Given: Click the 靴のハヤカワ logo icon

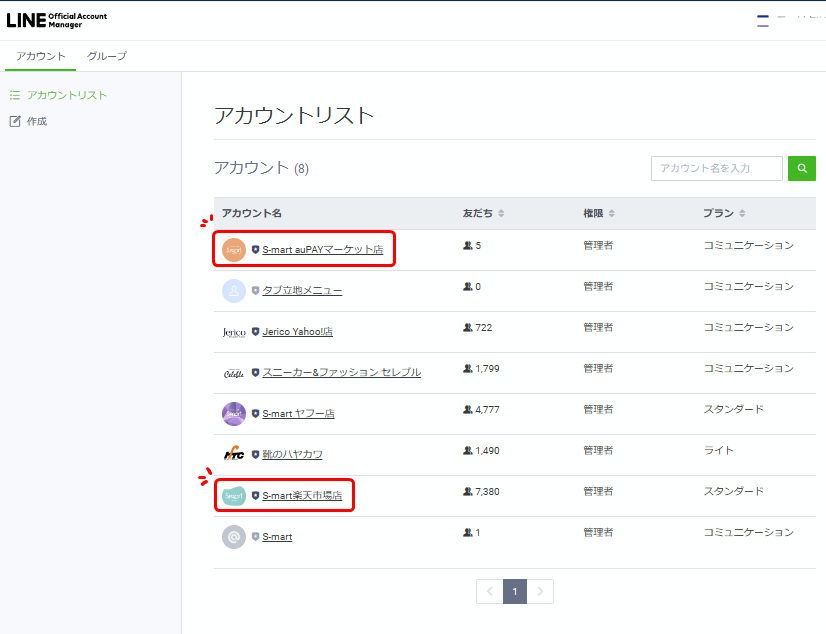Looking at the screenshot, I should coord(233,454).
